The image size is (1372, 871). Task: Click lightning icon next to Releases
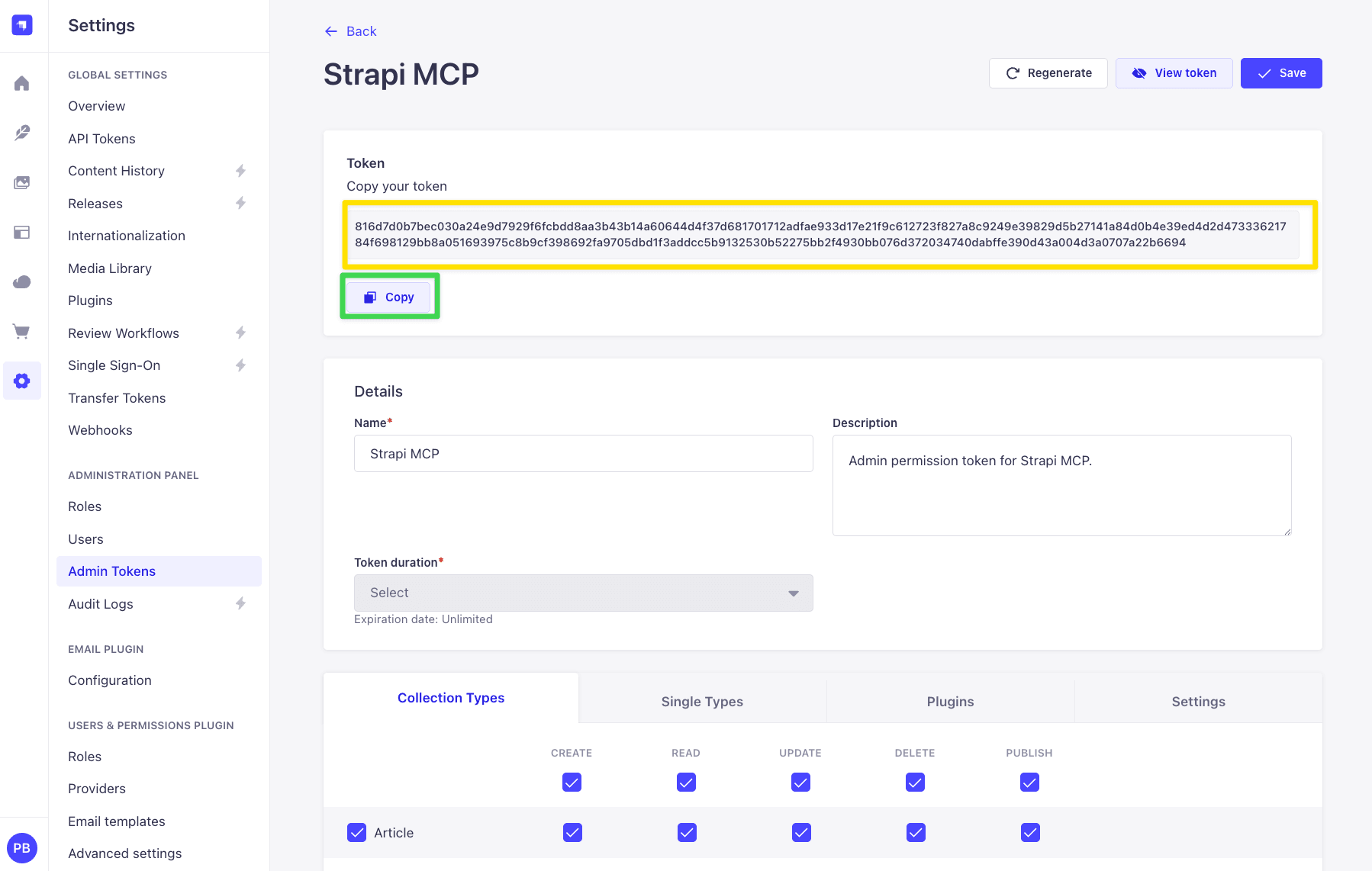click(x=240, y=204)
